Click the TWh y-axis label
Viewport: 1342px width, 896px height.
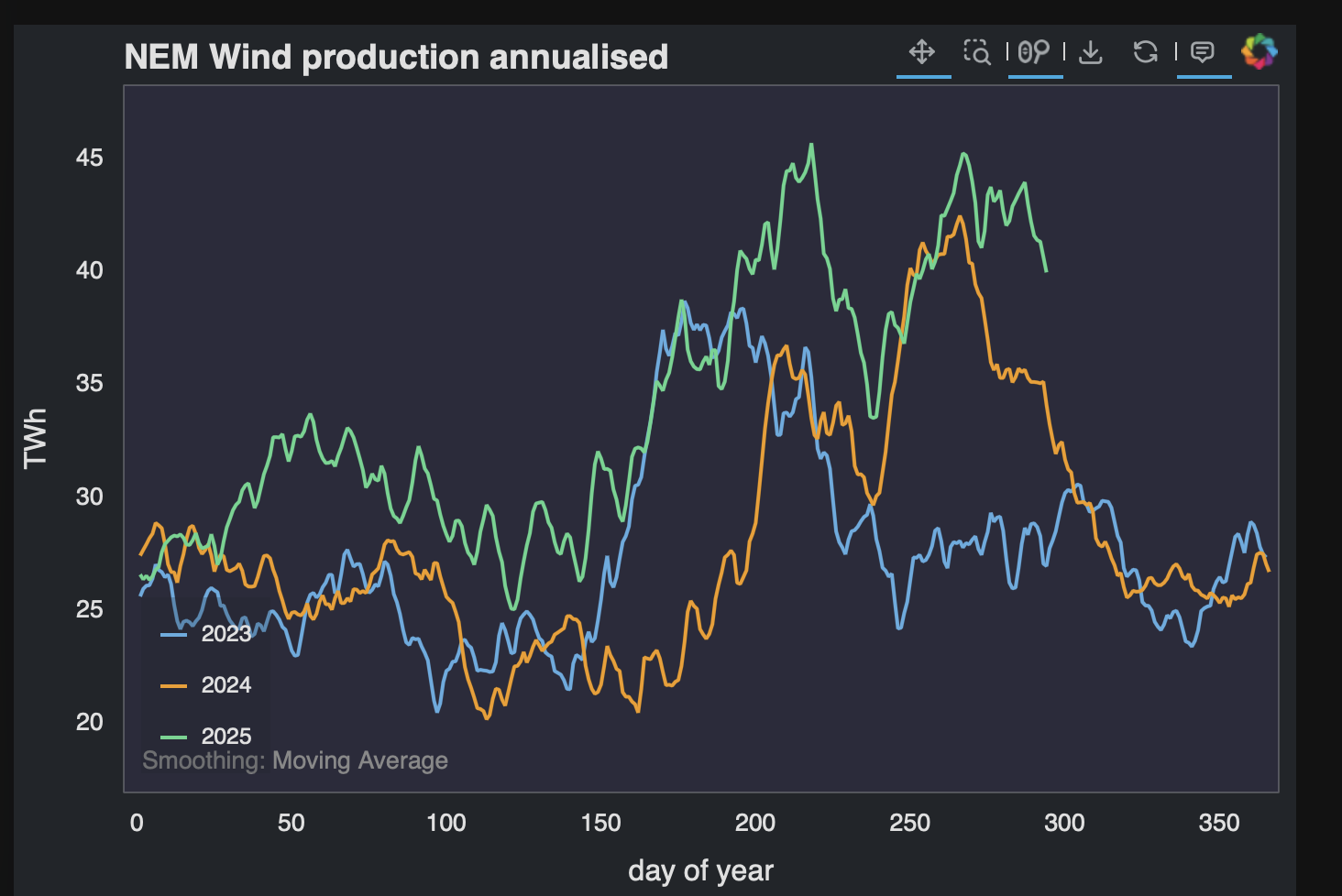[35, 439]
